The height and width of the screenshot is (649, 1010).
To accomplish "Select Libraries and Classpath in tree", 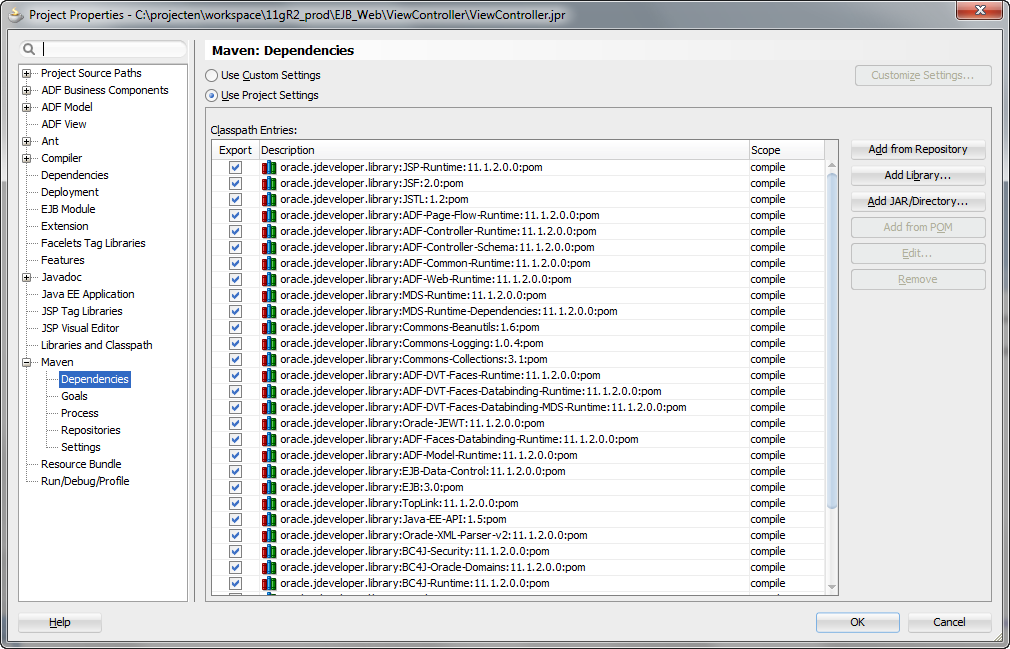I will pos(97,345).
